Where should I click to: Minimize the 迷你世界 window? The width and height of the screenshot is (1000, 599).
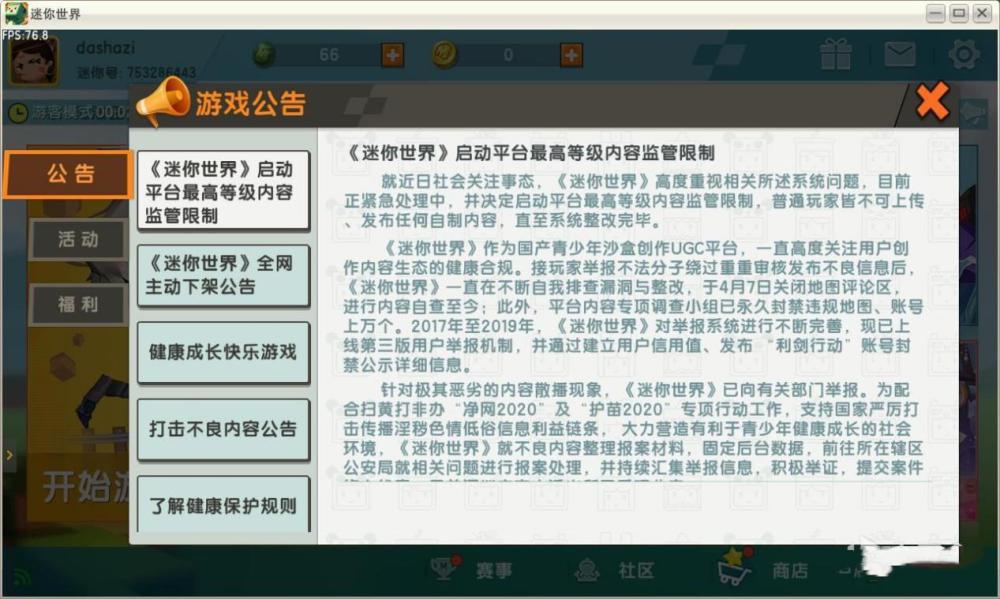click(936, 13)
